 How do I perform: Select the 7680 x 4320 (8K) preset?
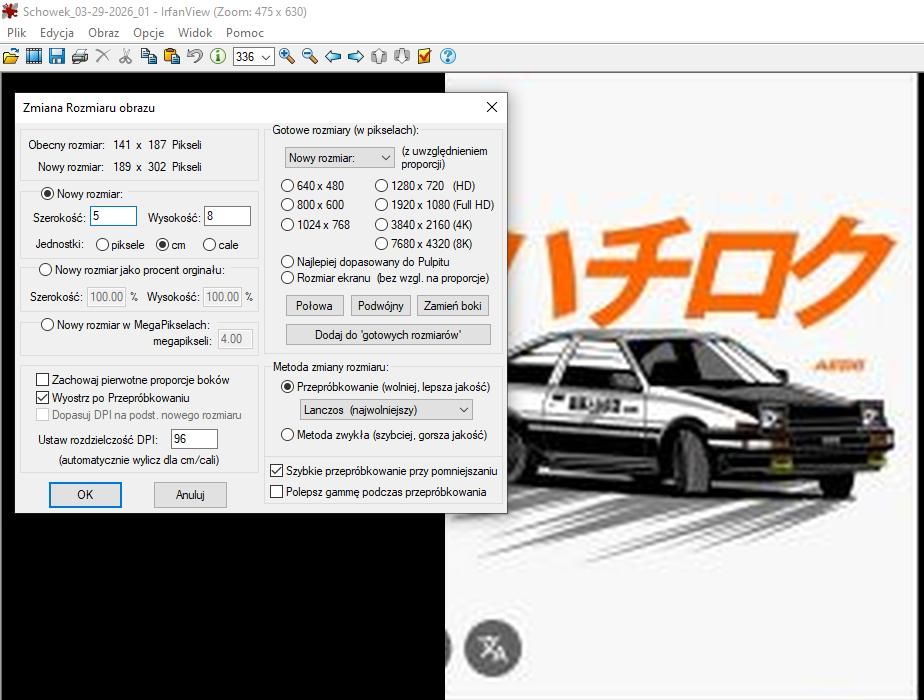(x=381, y=243)
